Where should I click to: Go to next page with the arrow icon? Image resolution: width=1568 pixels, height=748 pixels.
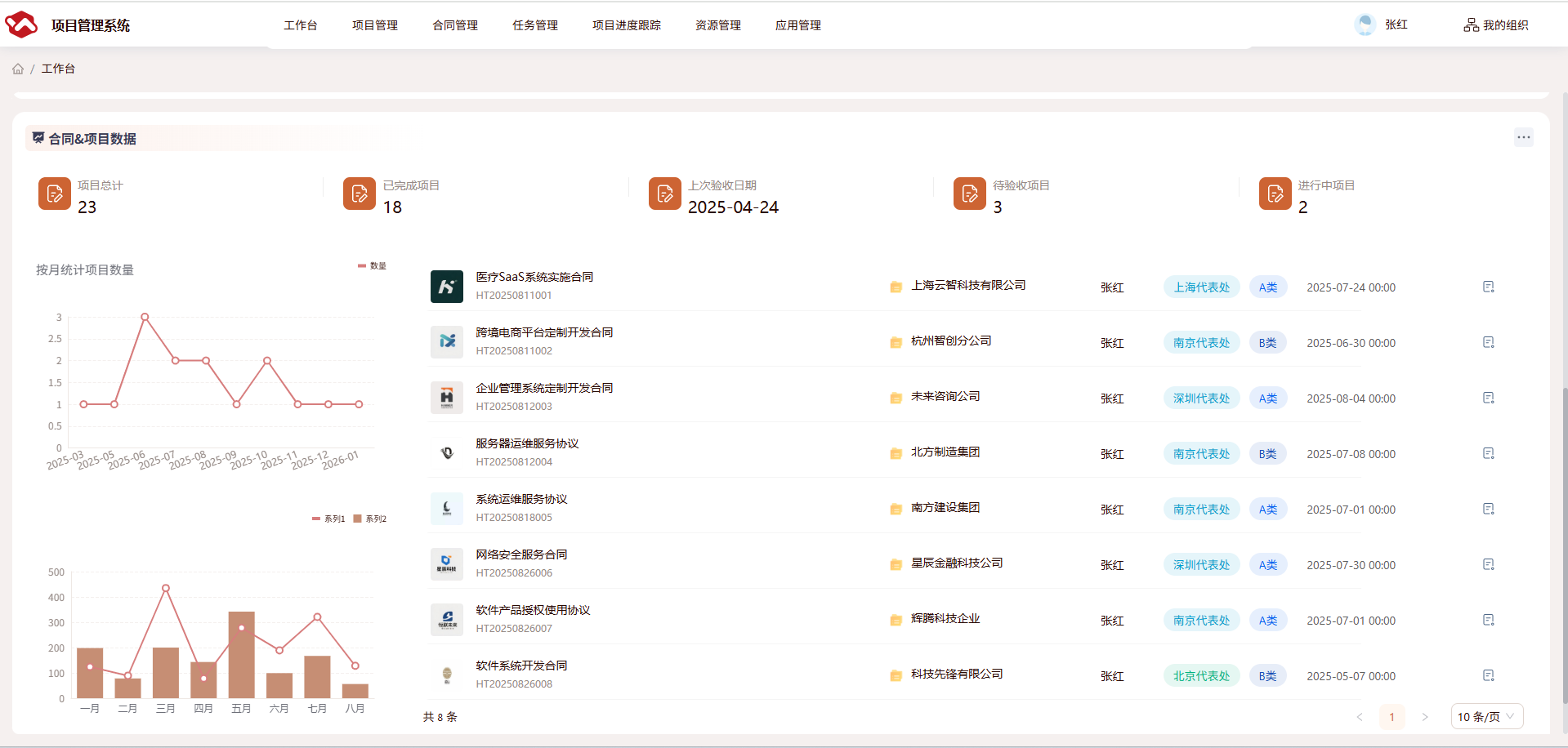pyautogui.click(x=1425, y=717)
